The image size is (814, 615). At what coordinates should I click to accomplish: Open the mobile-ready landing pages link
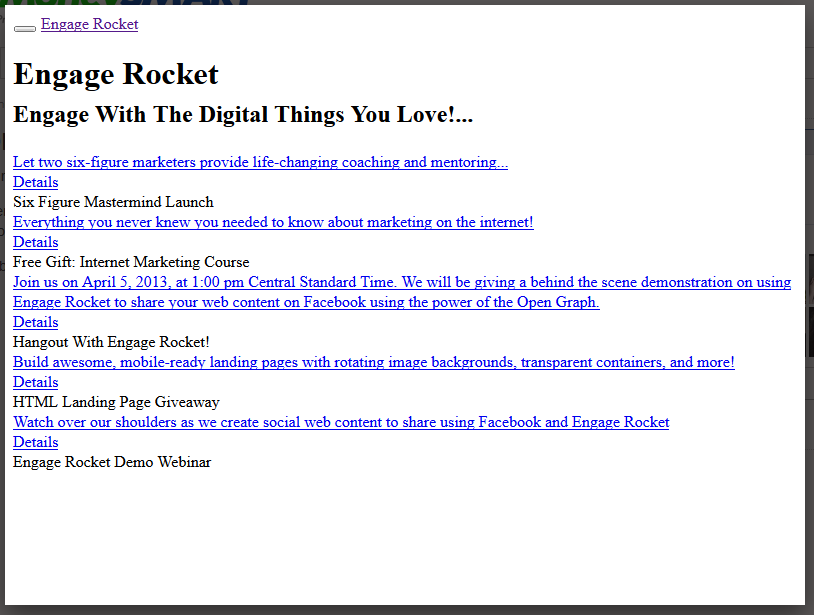click(374, 362)
